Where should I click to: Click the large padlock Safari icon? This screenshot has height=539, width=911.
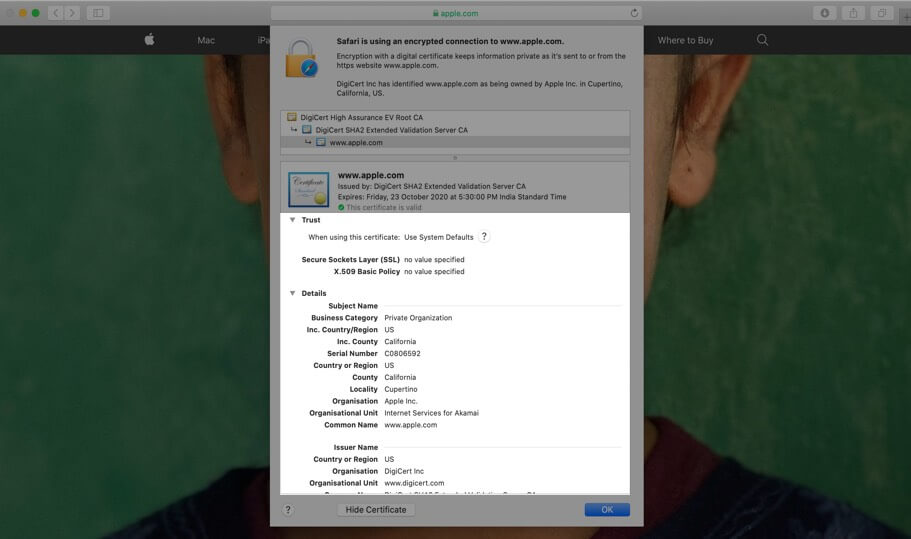(x=301, y=58)
